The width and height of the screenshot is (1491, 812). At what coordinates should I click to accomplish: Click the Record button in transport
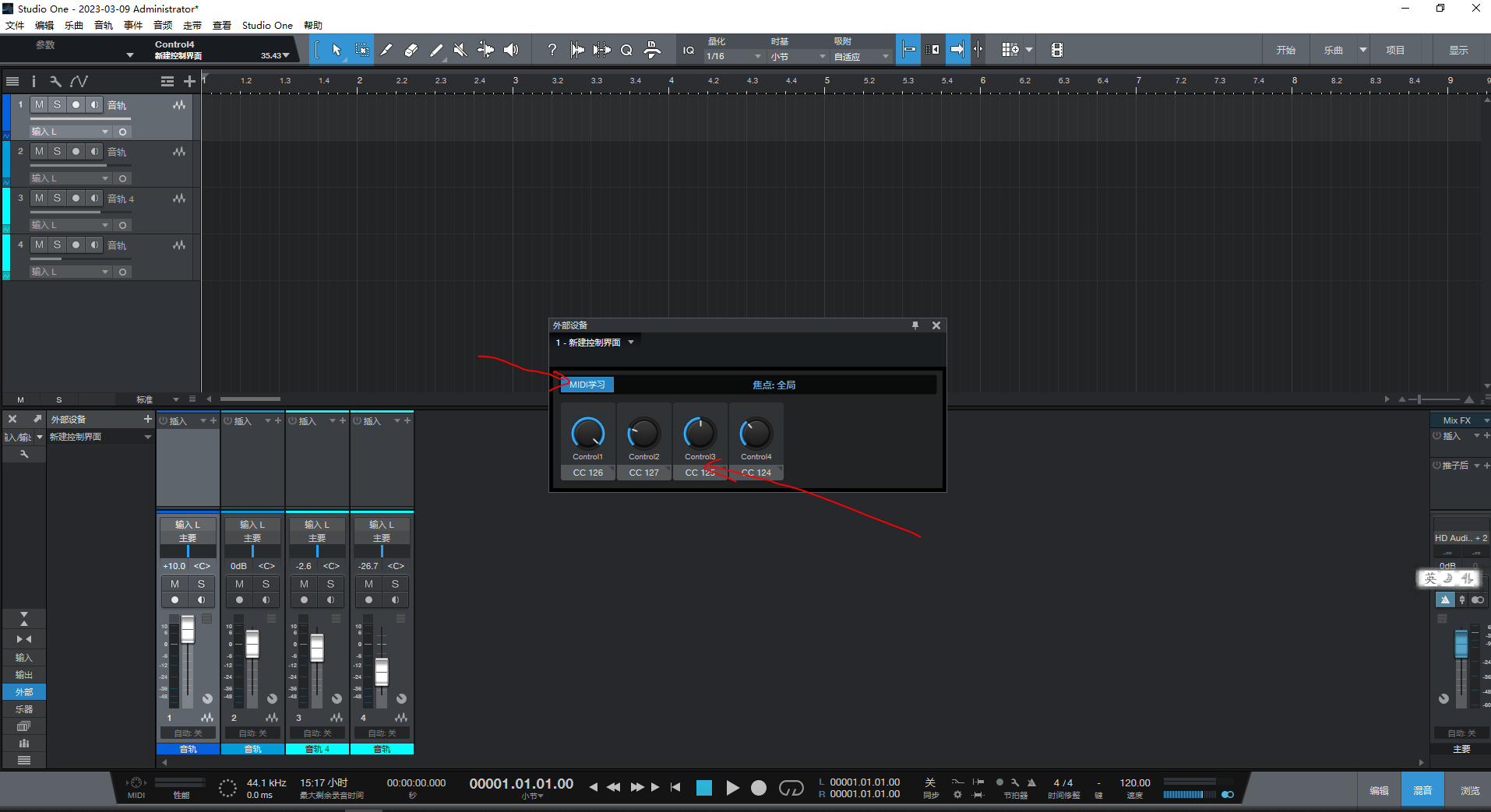(x=758, y=788)
